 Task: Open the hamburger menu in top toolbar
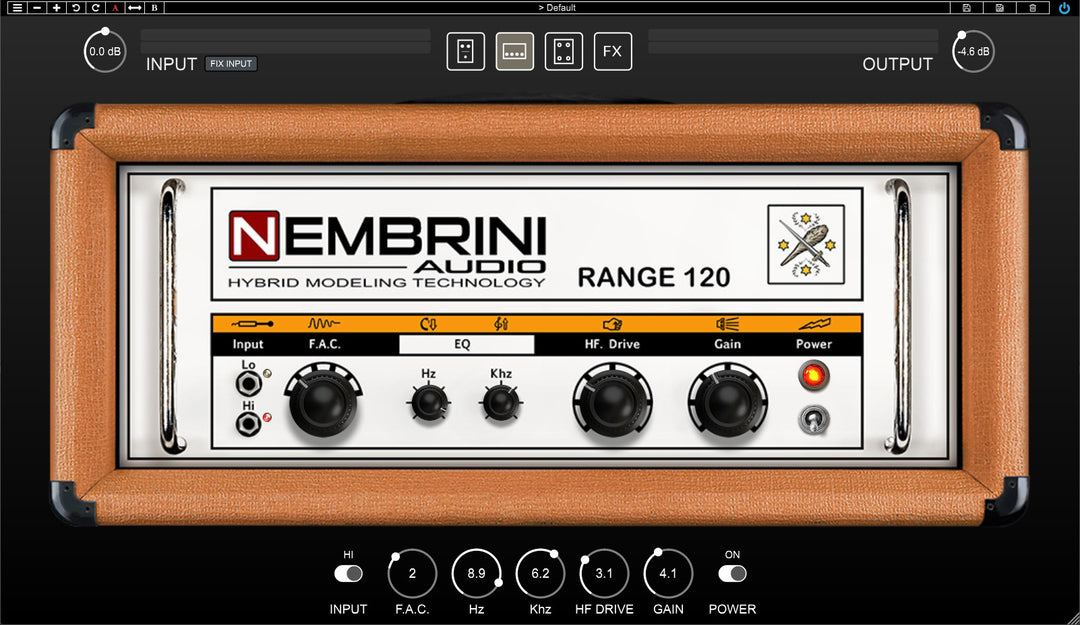pyautogui.click(x=17, y=8)
